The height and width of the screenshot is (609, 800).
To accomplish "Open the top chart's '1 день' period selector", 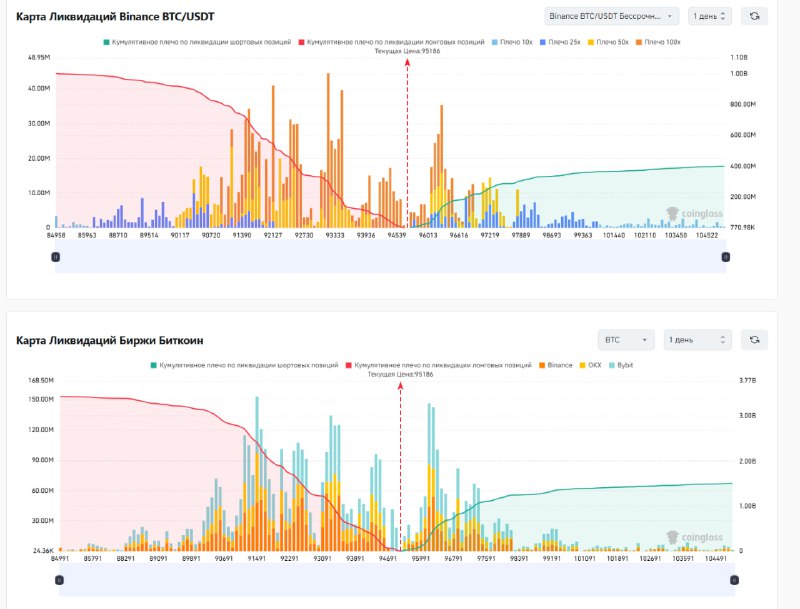I will (710, 16).
